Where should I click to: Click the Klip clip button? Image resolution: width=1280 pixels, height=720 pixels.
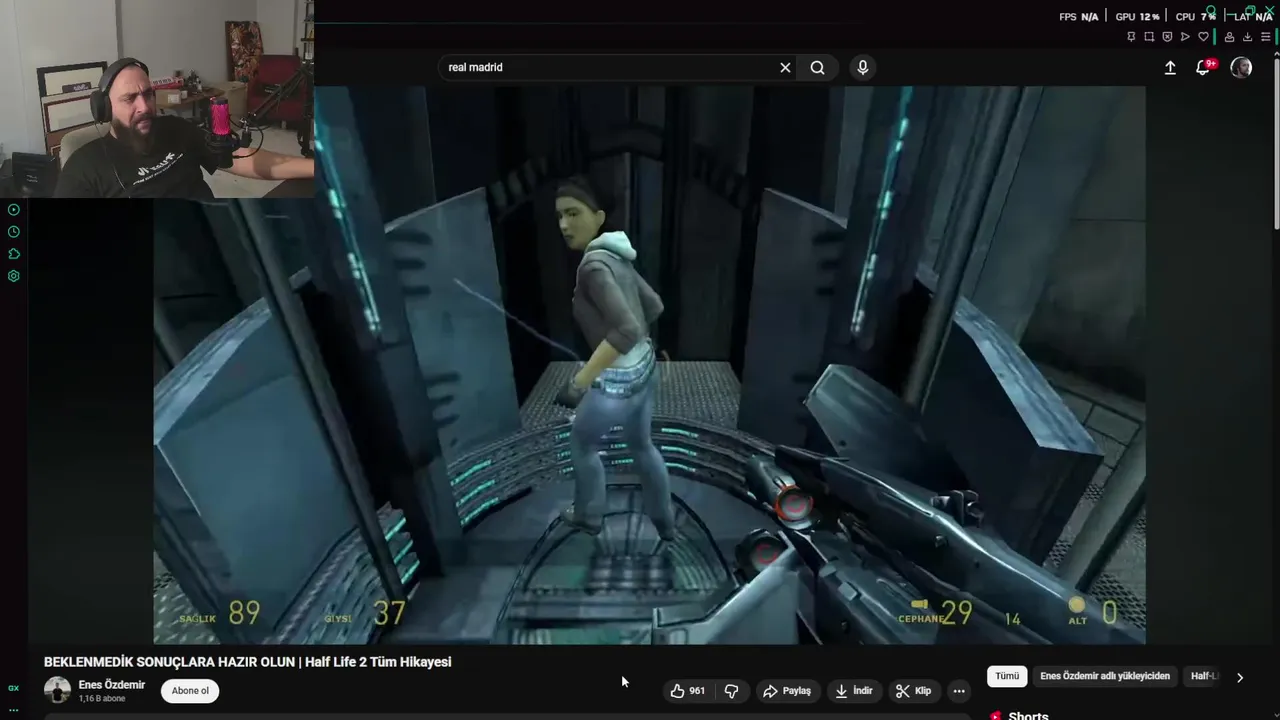(x=913, y=691)
